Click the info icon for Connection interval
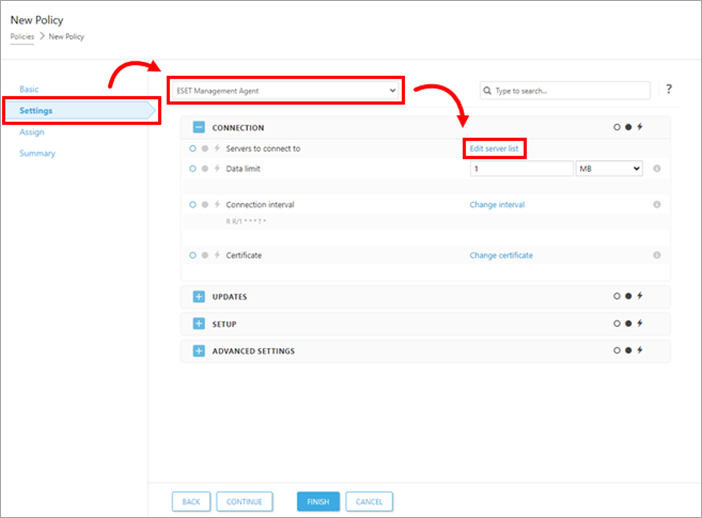Viewport: 702px width, 518px height. click(x=657, y=205)
